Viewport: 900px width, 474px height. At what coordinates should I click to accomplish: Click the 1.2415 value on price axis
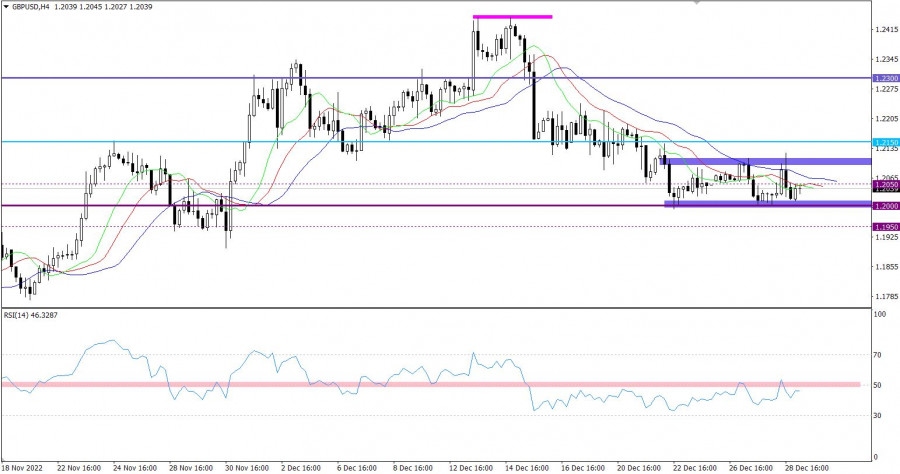pyautogui.click(x=886, y=31)
